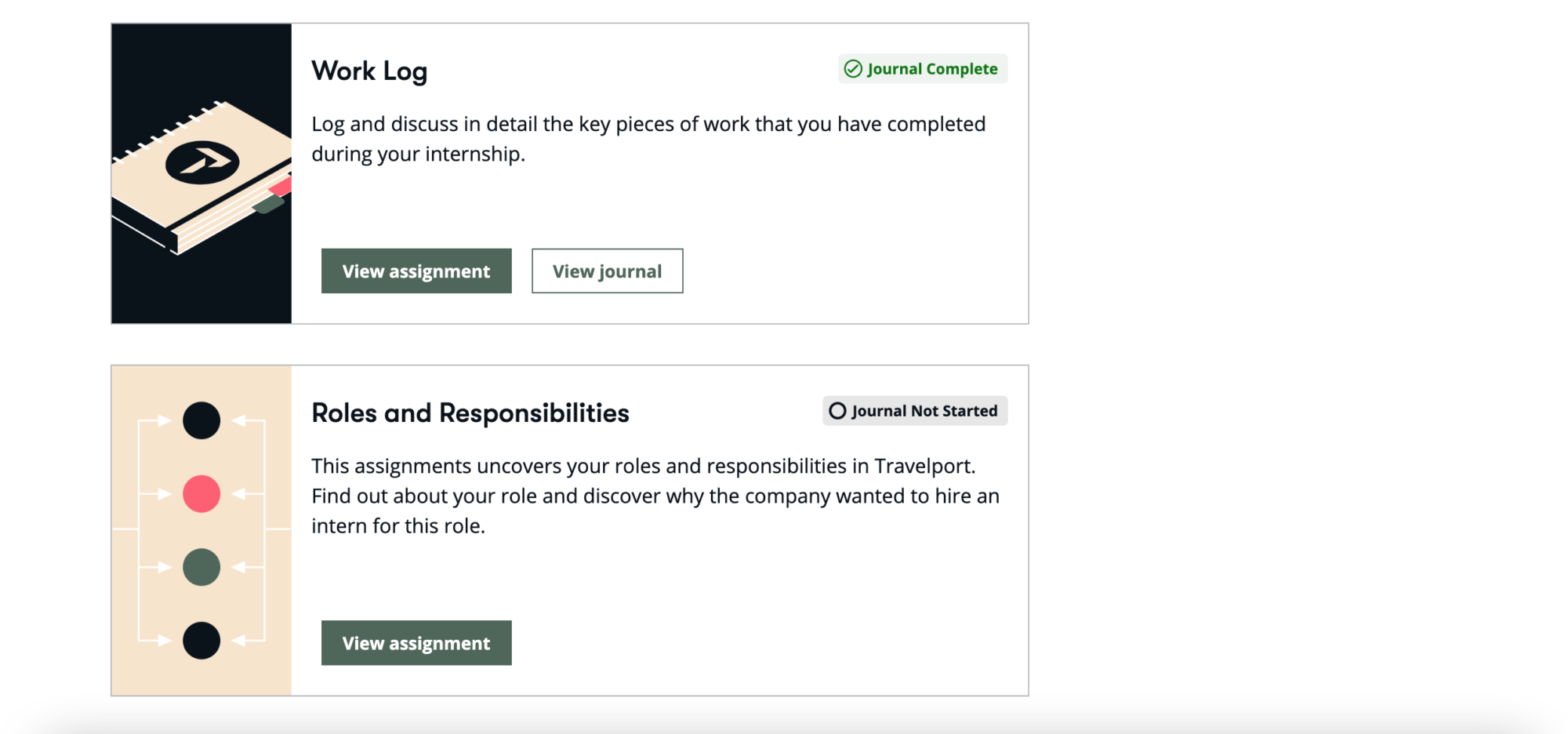This screenshot has height=734, width=1568.
Task: Click the bottom black circle in Roles illustration
Action: [201, 641]
